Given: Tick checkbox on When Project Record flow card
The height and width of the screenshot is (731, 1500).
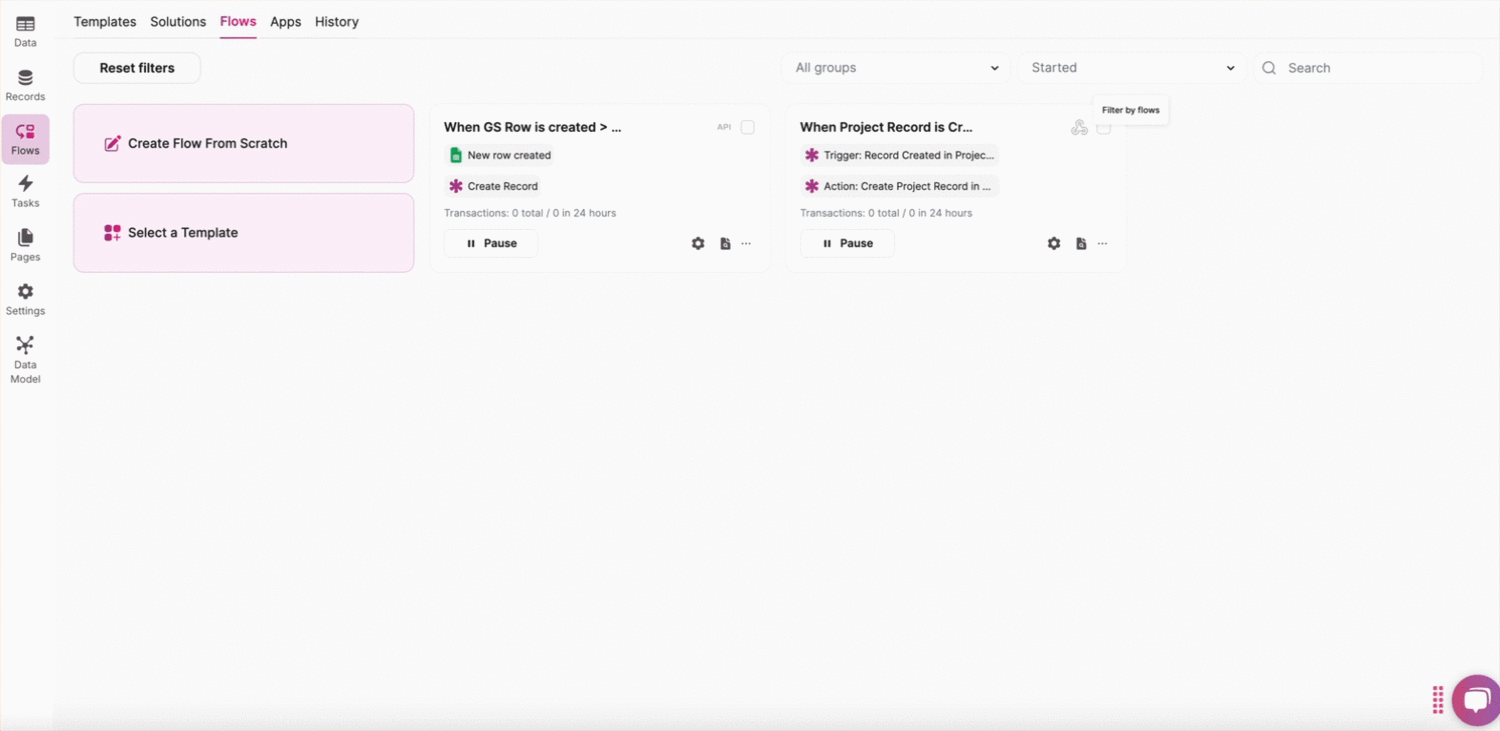Looking at the screenshot, I should click(1104, 129).
